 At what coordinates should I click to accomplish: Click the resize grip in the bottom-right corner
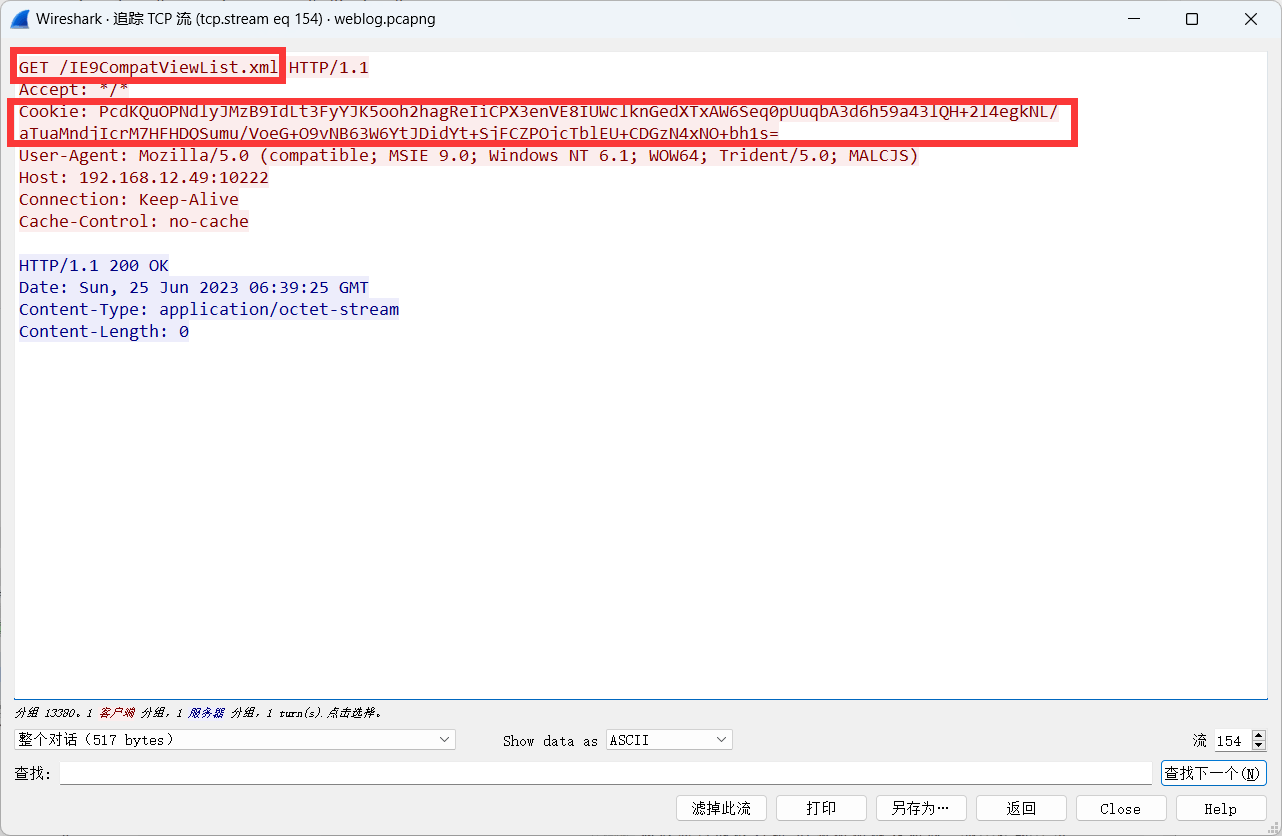pos(1274,828)
